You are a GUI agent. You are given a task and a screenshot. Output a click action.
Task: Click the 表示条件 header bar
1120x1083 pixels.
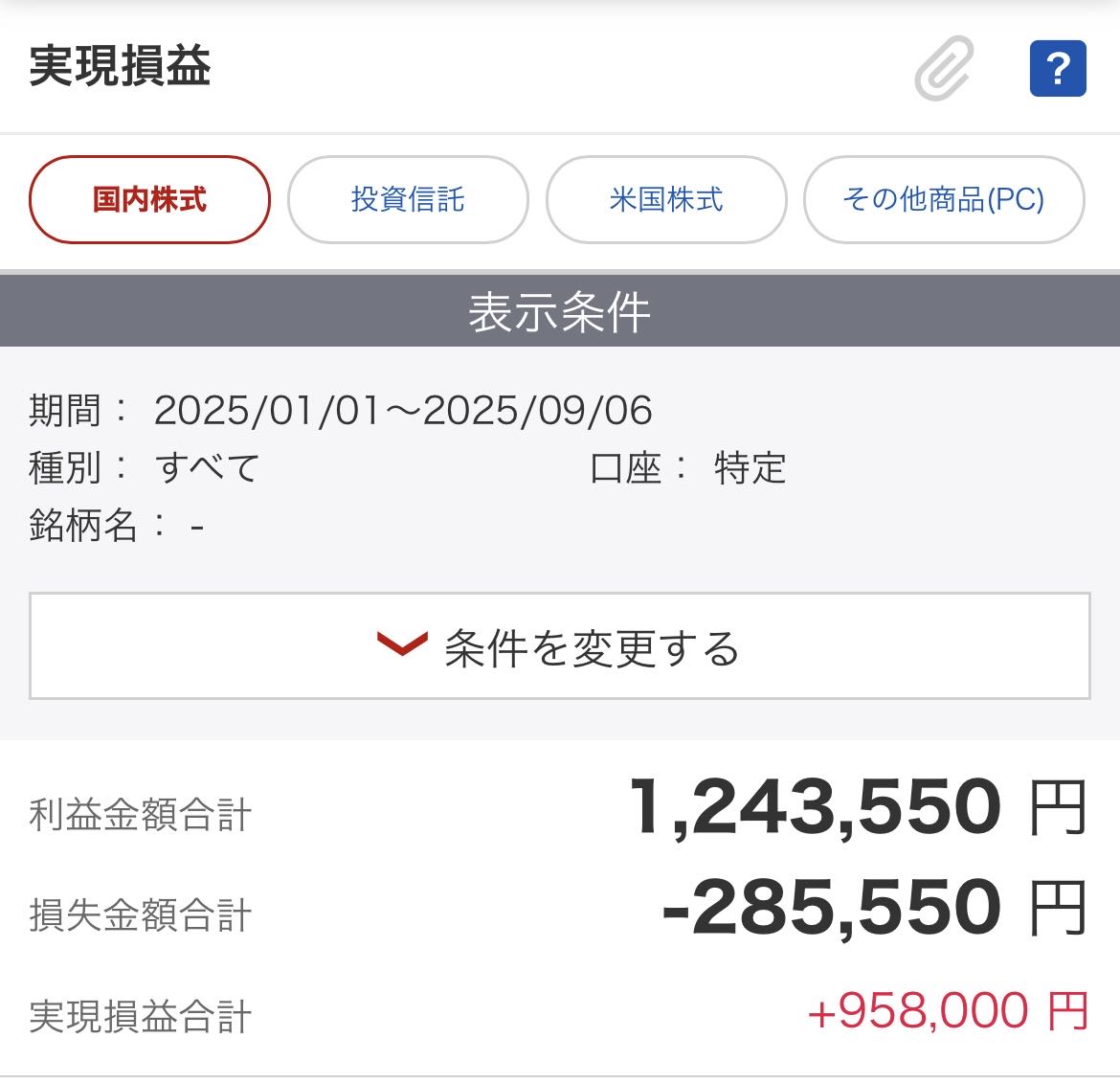(x=560, y=312)
